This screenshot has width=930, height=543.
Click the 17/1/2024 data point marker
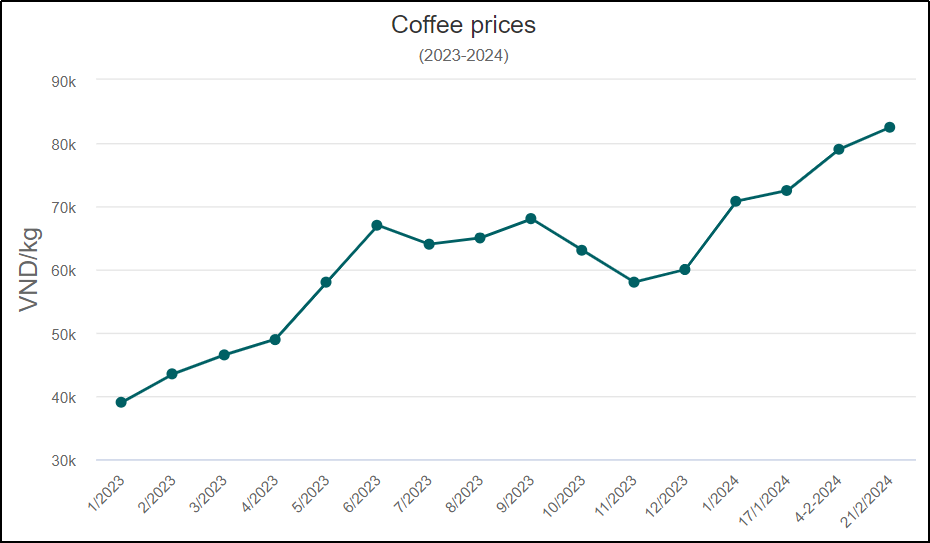click(x=787, y=190)
